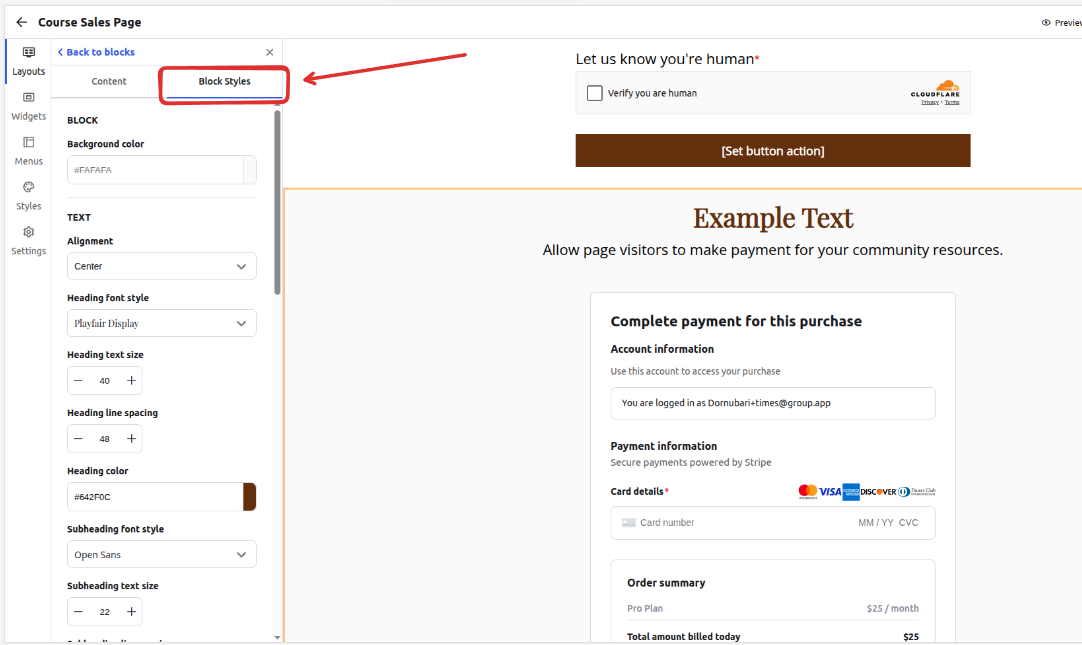Click the CVC field
The image size is (1082, 645).
tap(909, 523)
